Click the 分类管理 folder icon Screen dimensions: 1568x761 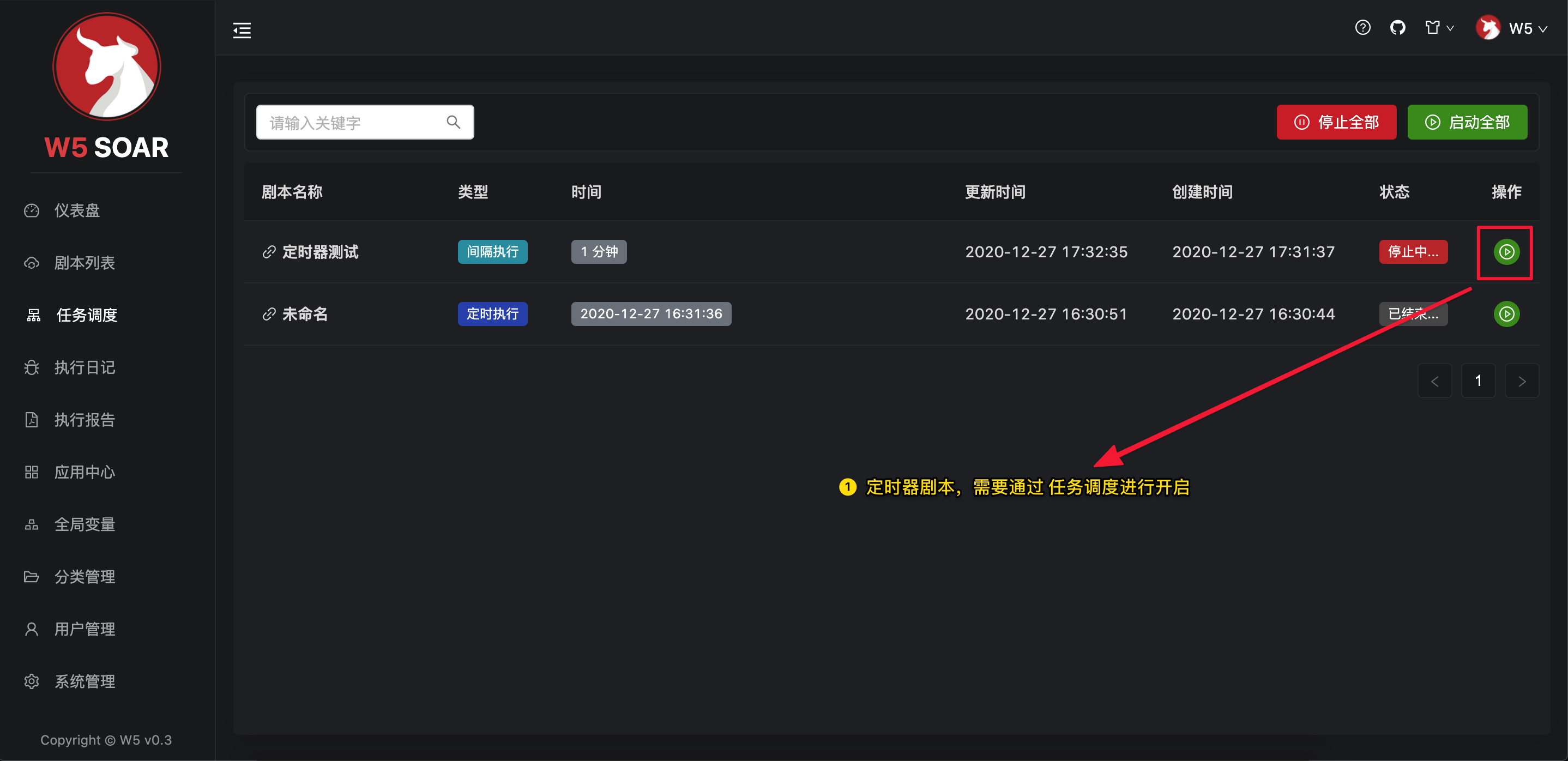[31, 577]
